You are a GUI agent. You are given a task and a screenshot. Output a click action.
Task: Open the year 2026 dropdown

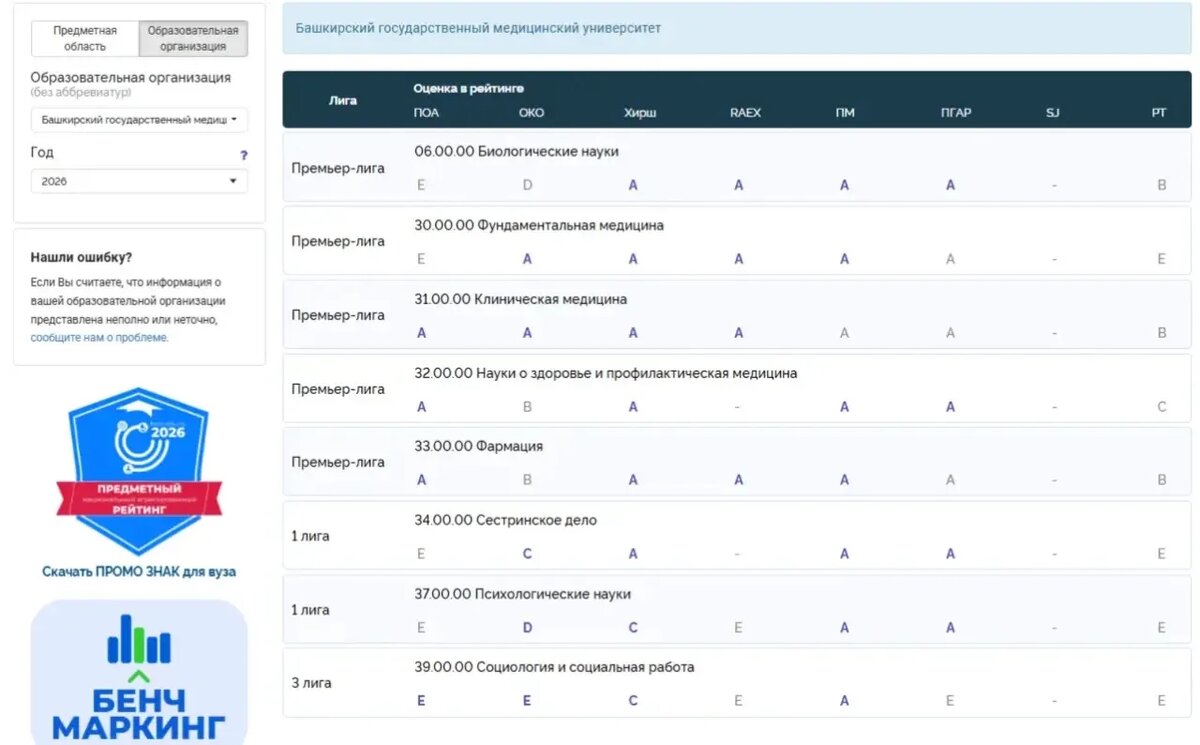(139, 181)
